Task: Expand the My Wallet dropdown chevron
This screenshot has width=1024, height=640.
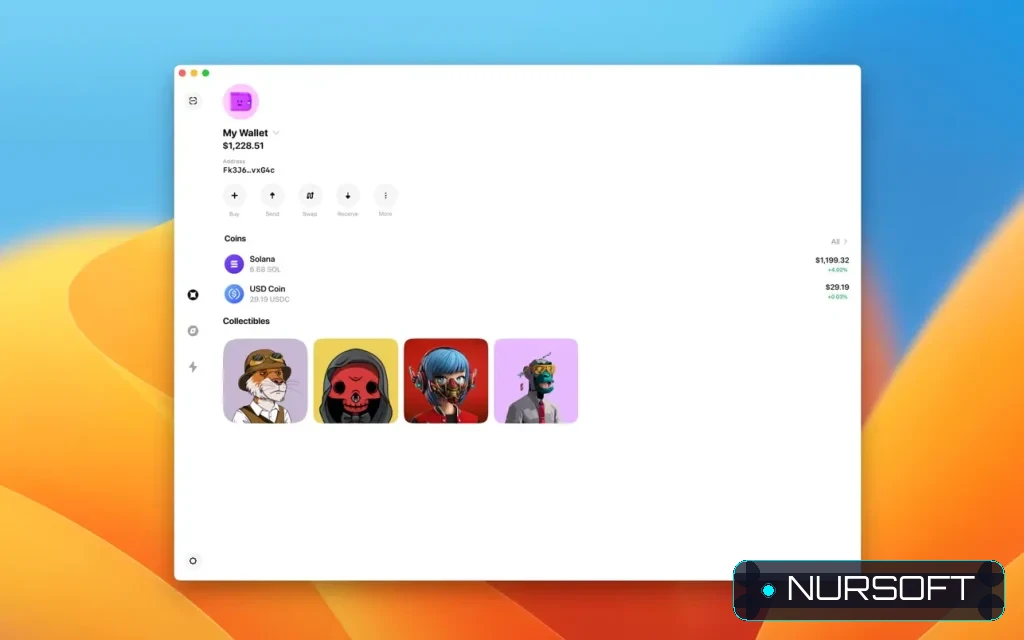Action: click(276, 133)
